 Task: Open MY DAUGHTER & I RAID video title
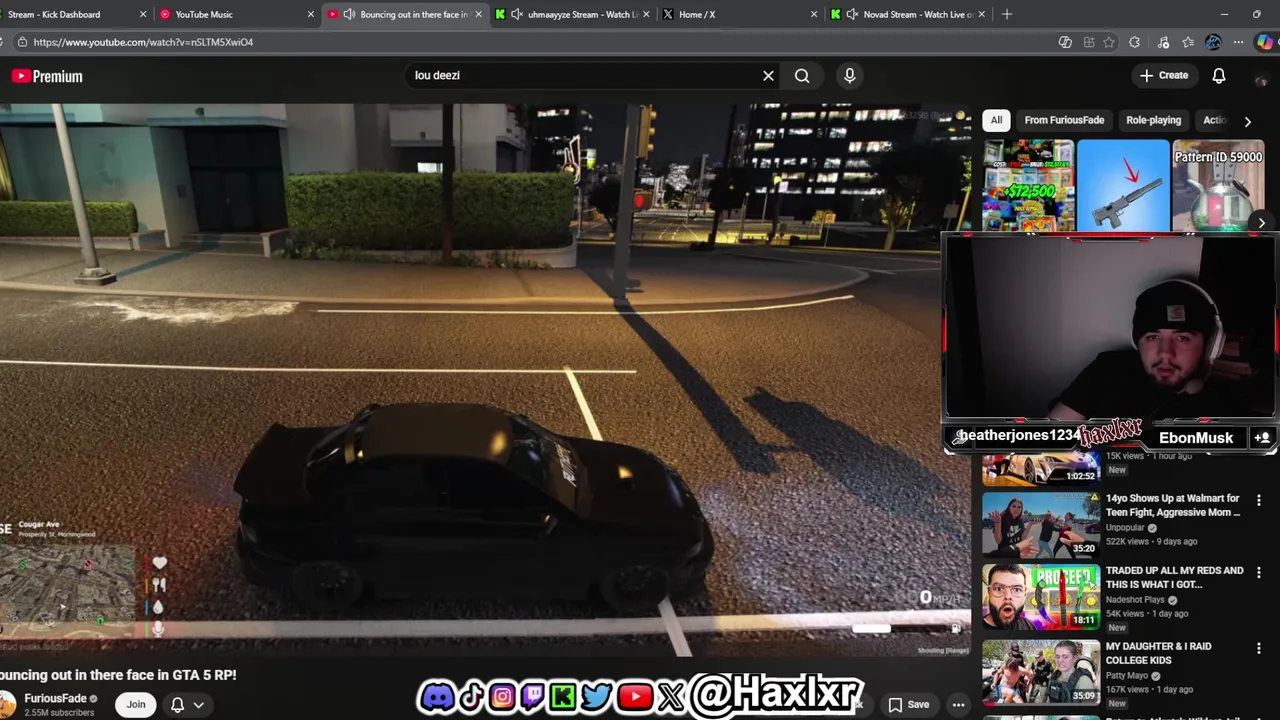1158,653
